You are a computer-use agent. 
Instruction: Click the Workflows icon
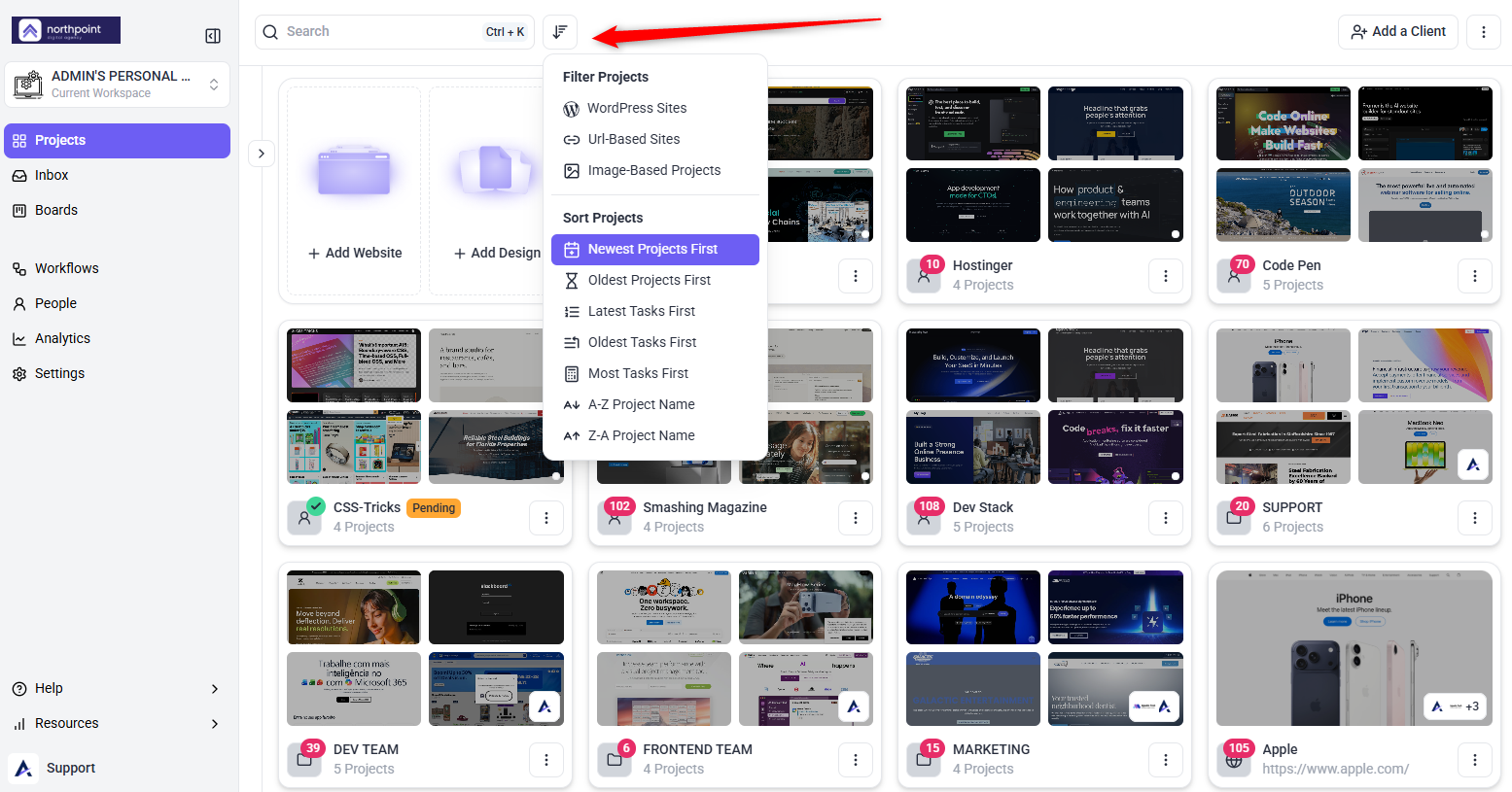19,269
